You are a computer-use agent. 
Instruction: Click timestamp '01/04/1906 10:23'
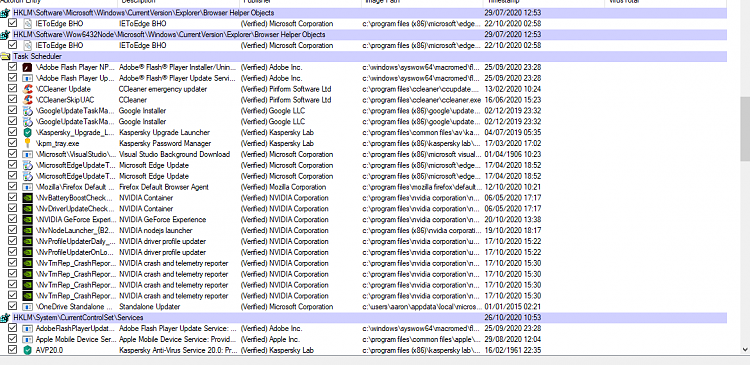click(512, 155)
